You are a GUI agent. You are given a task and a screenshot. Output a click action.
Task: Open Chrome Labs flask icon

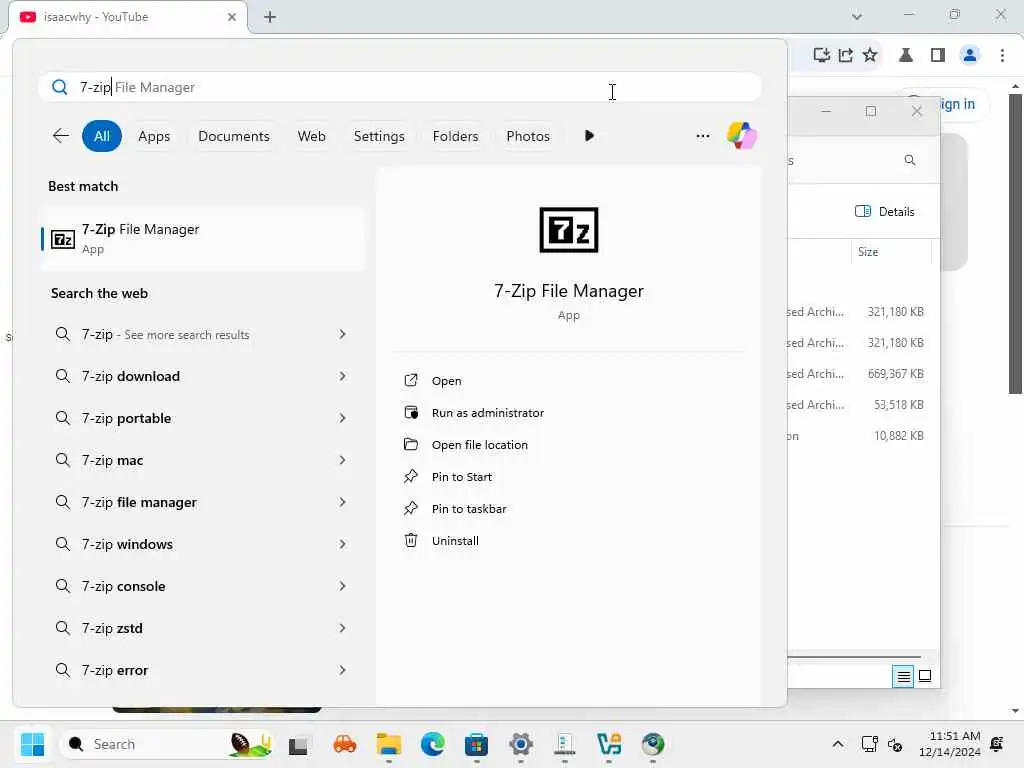tap(906, 55)
